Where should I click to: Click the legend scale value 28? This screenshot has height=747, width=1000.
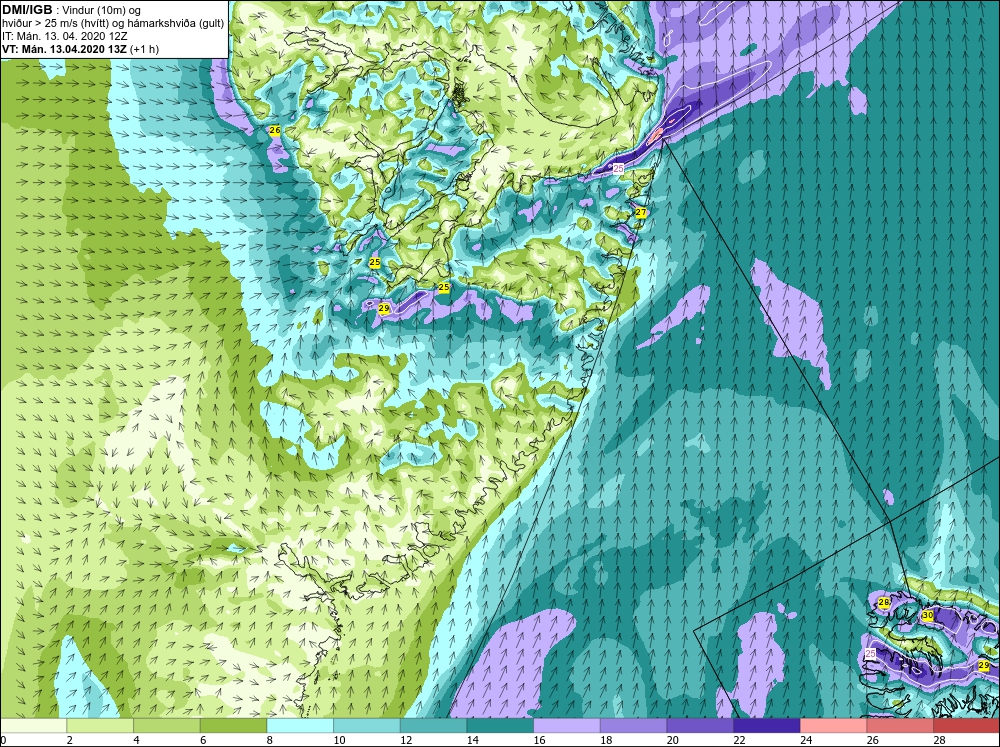(x=939, y=740)
